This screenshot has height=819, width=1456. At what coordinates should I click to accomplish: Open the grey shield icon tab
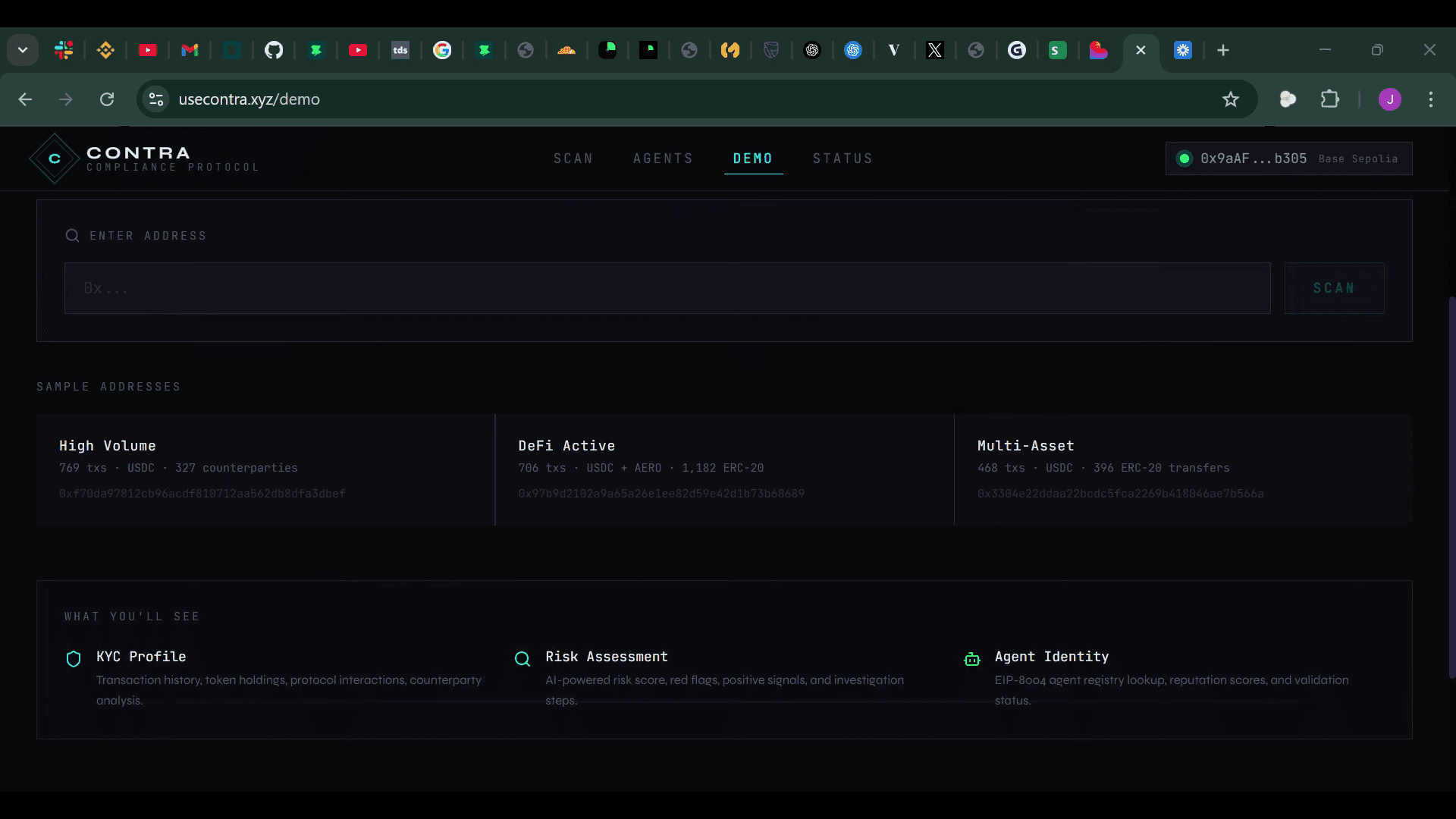coord(771,50)
